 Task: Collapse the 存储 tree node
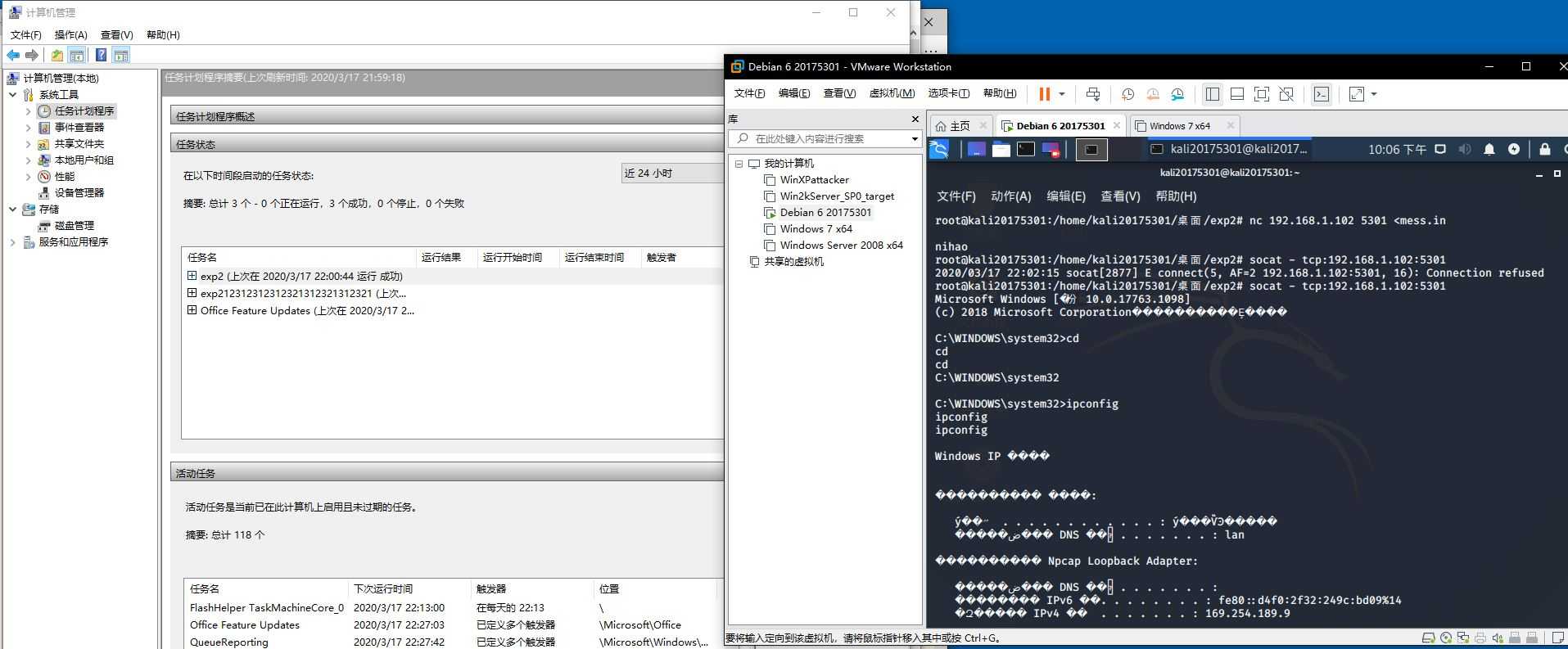[13, 210]
